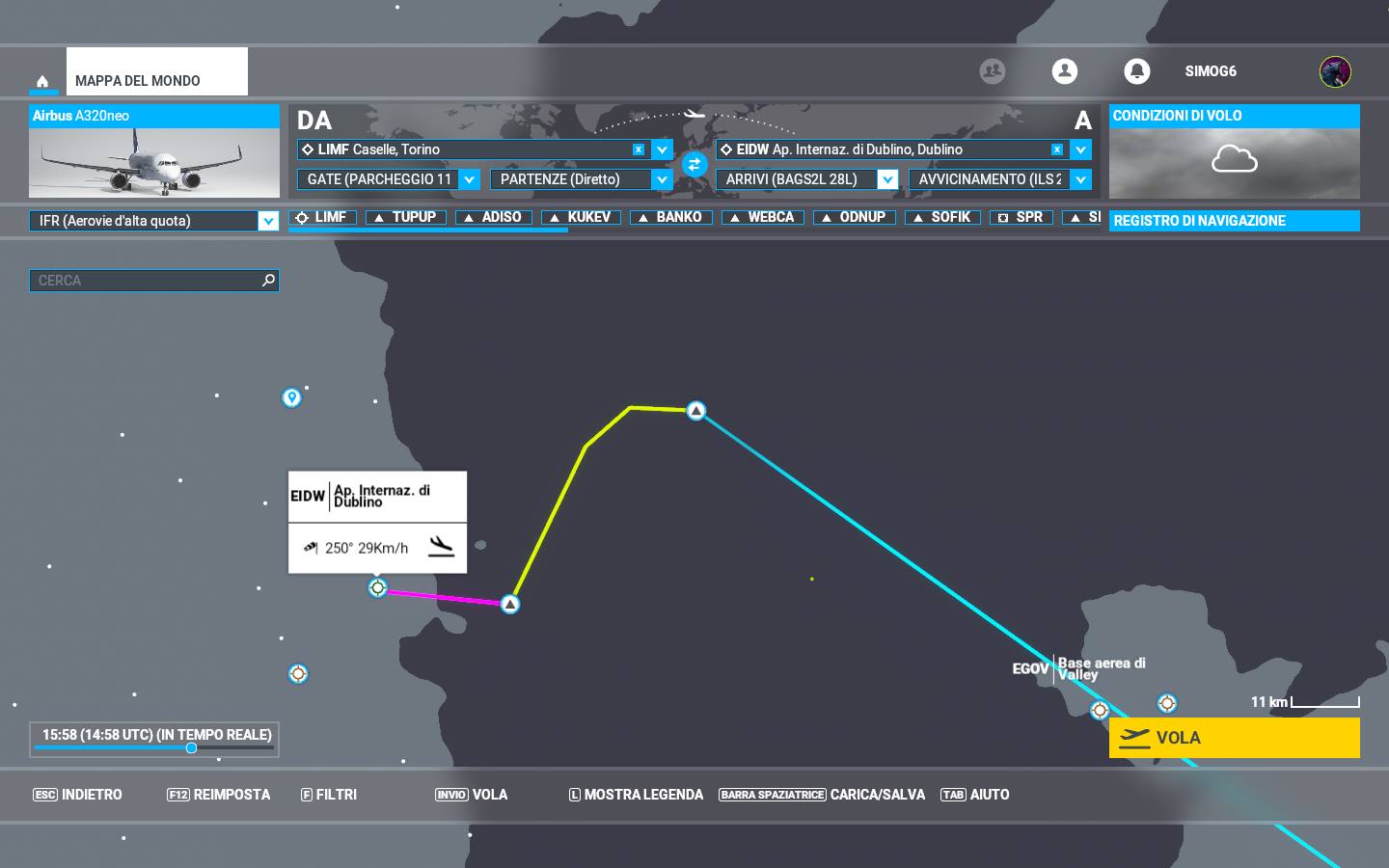Click the time of day slider handle

point(191,747)
